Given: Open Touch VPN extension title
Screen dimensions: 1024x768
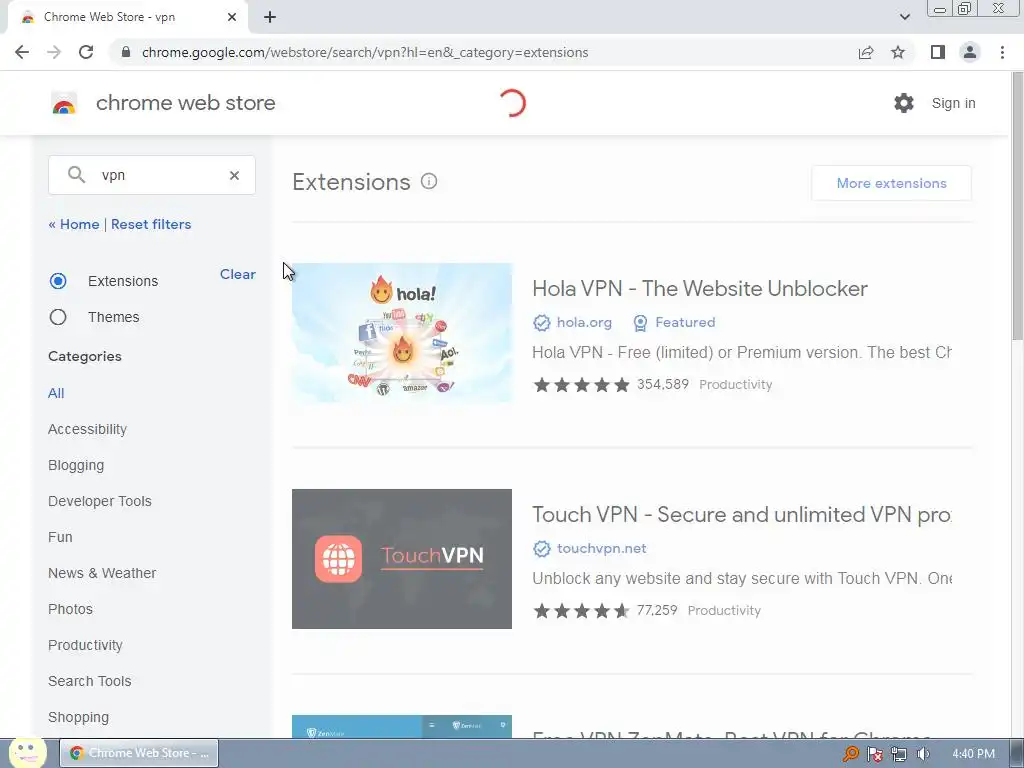Looking at the screenshot, I should tap(742, 515).
